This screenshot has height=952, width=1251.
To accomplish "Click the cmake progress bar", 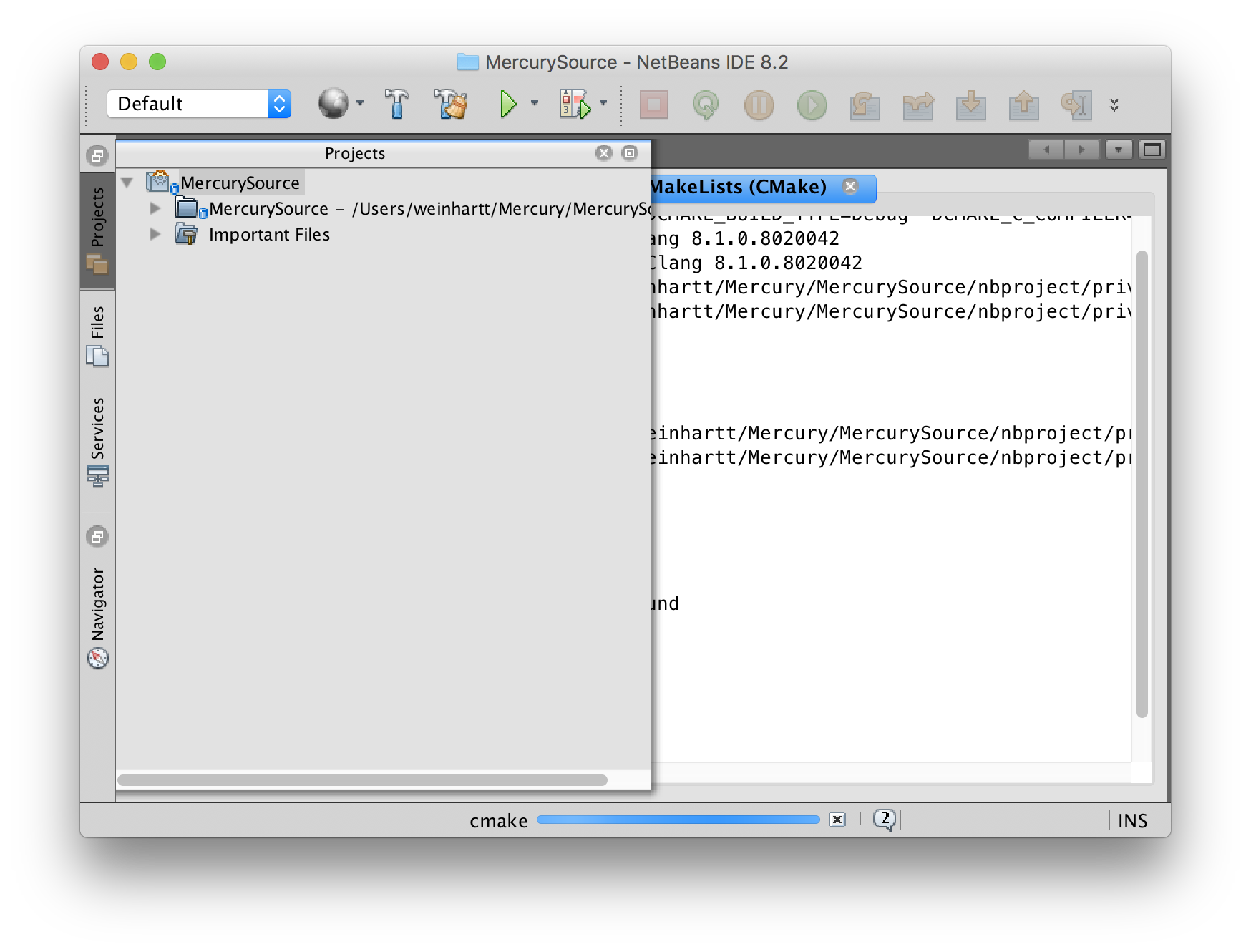I will [x=678, y=820].
